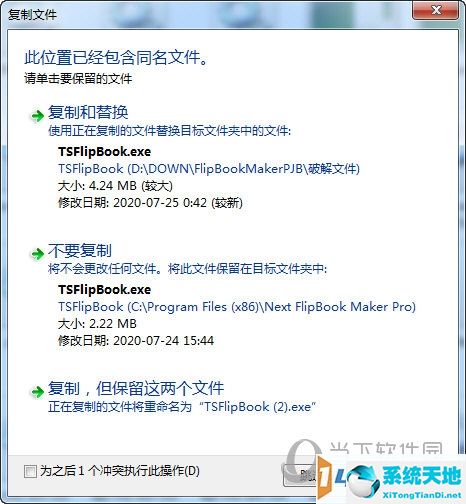
Task: Click the TSFlipBook.exe name under 复制和替换
Action: click(x=104, y=152)
